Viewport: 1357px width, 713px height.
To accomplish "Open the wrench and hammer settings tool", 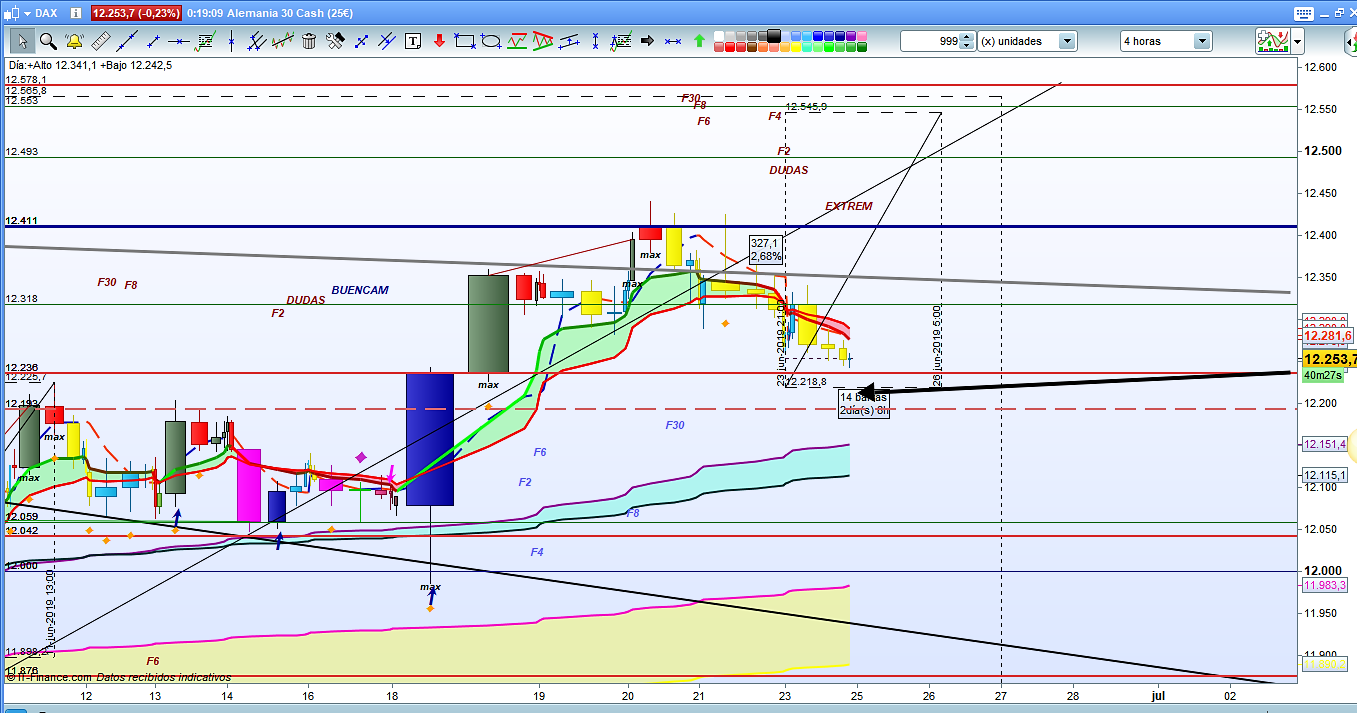I will tap(335, 41).
